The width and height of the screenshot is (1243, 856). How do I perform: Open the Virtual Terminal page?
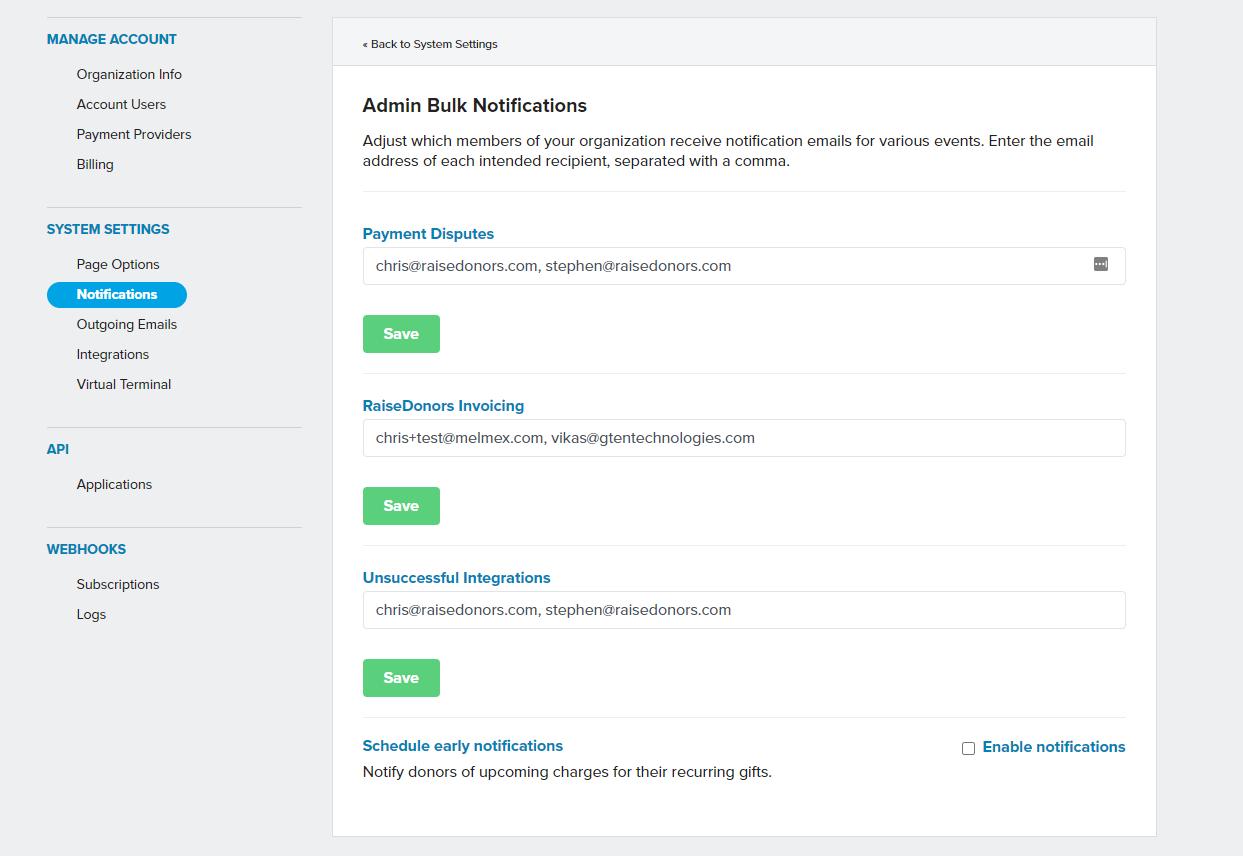tap(124, 384)
